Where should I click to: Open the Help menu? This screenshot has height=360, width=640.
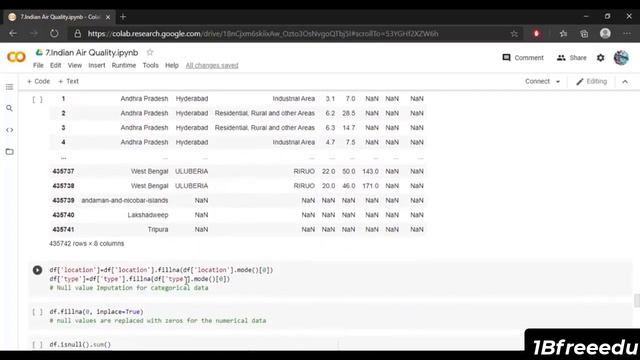click(x=172, y=65)
